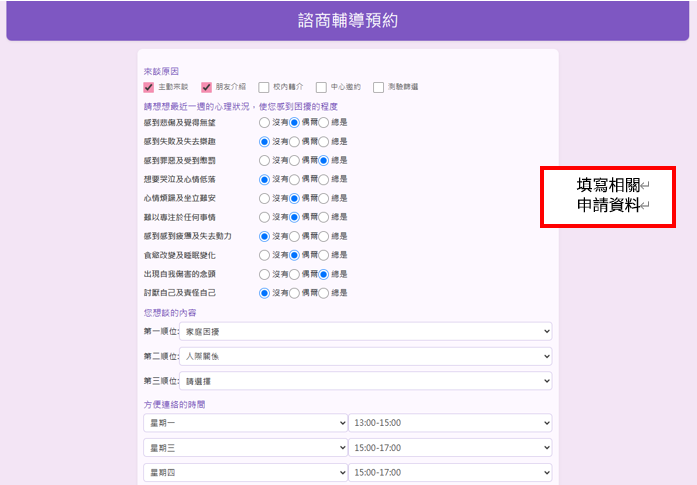Select 沒有 for 出現自我傷害的念頭
The height and width of the screenshot is (485, 697).
(x=264, y=274)
